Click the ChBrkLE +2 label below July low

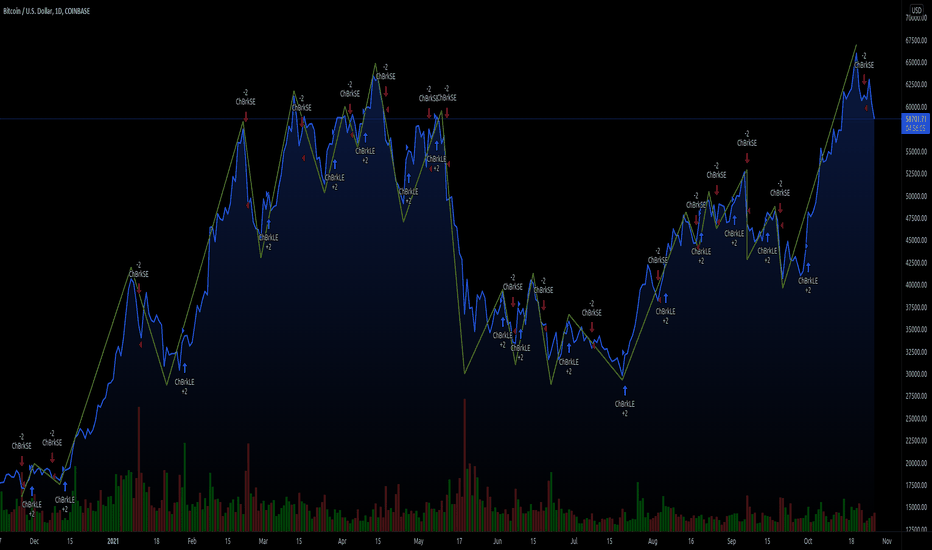(x=625, y=408)
